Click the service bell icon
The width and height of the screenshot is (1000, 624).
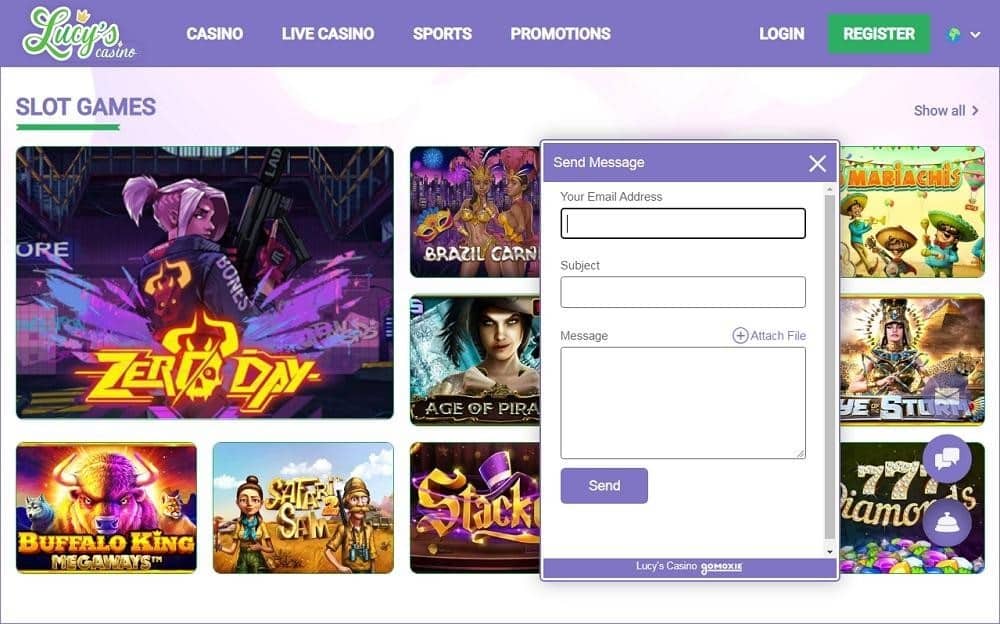[x=946, y=523]
